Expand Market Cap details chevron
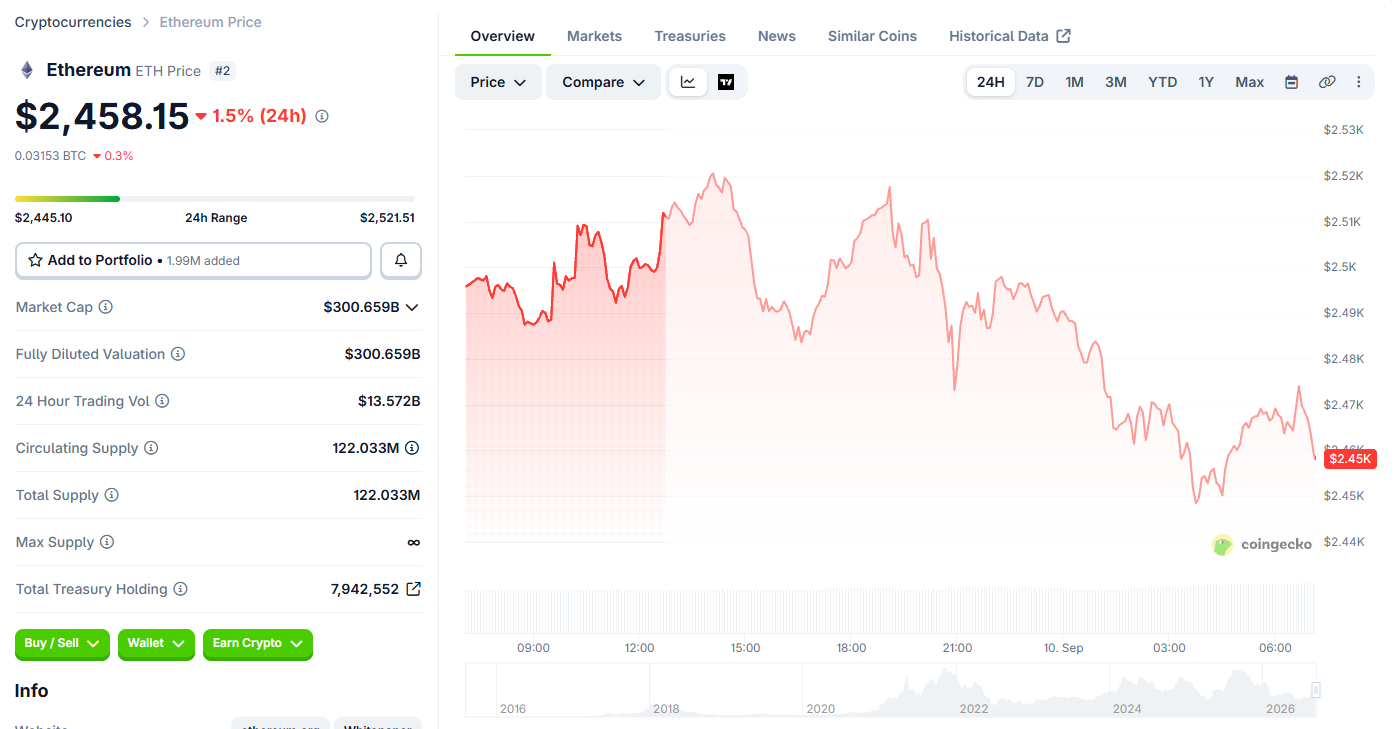This screenshot has height=729, width=1396. coord(412,307)
